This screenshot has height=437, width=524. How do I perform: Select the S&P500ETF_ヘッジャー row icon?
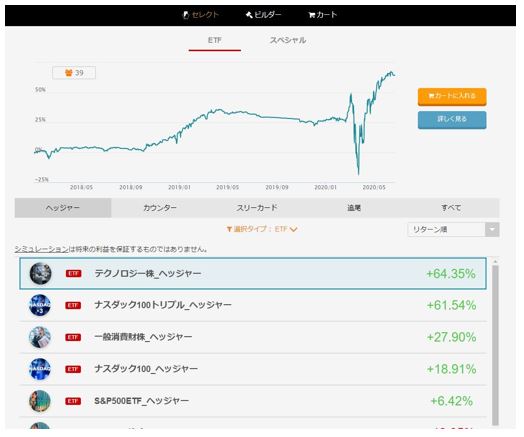(40, 401)
